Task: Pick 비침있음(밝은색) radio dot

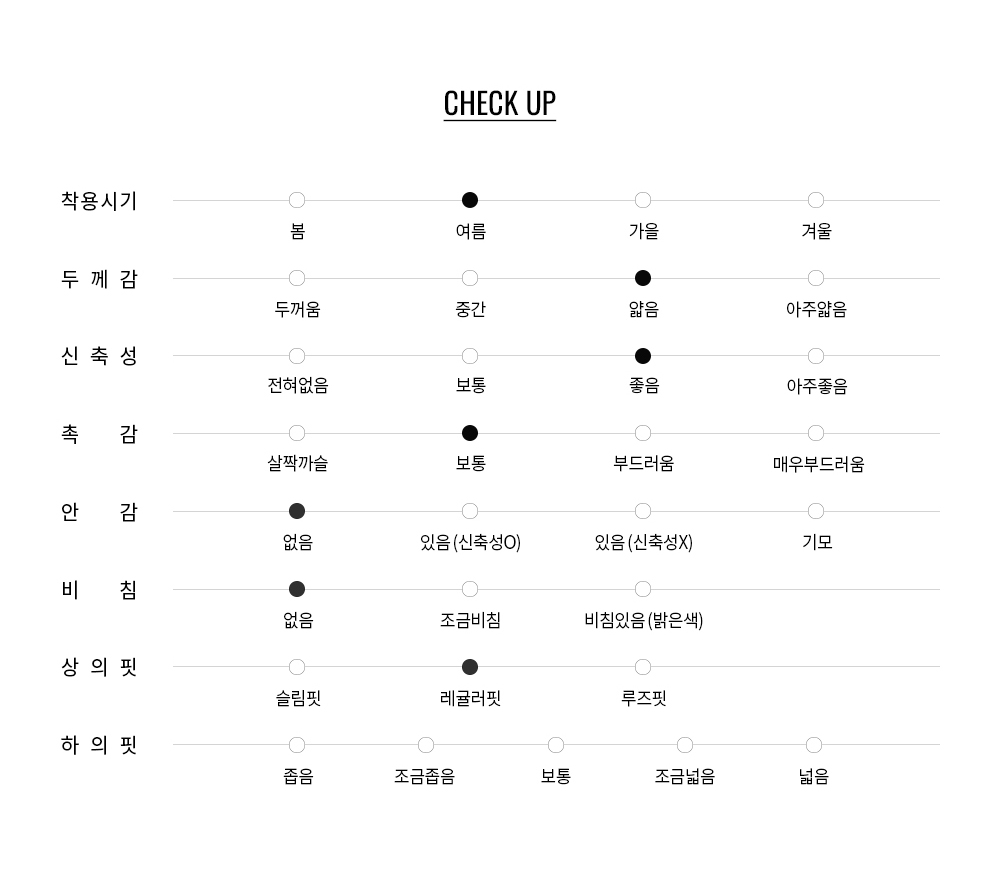Action: [x=643, y=589]
